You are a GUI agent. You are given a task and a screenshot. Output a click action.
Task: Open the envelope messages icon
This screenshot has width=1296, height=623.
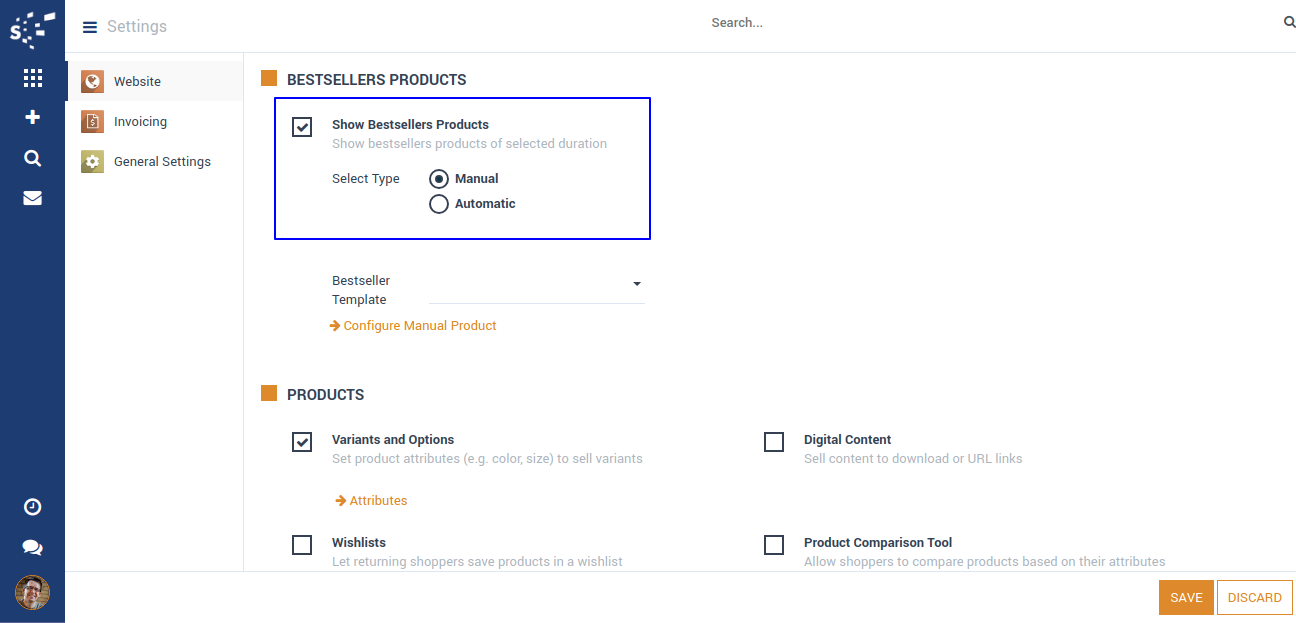[32, 198]
